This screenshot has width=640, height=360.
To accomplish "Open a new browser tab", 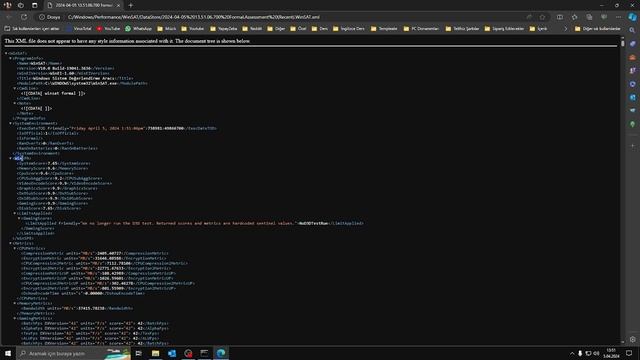I will click(x=131, y=5).
